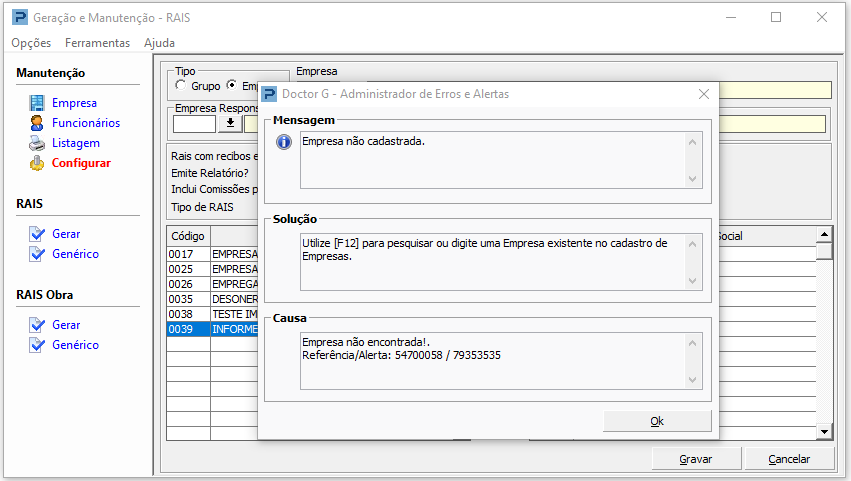Close the Doctor G alert dialog

pos(704,94)
